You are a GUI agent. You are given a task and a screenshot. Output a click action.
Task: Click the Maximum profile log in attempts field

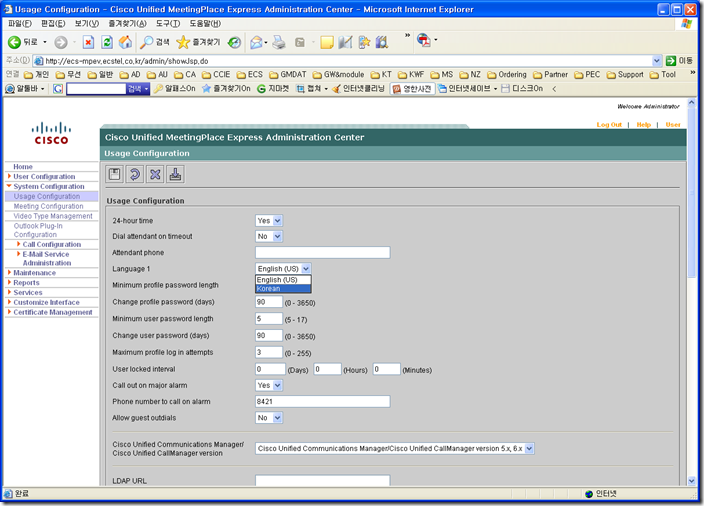268,352
